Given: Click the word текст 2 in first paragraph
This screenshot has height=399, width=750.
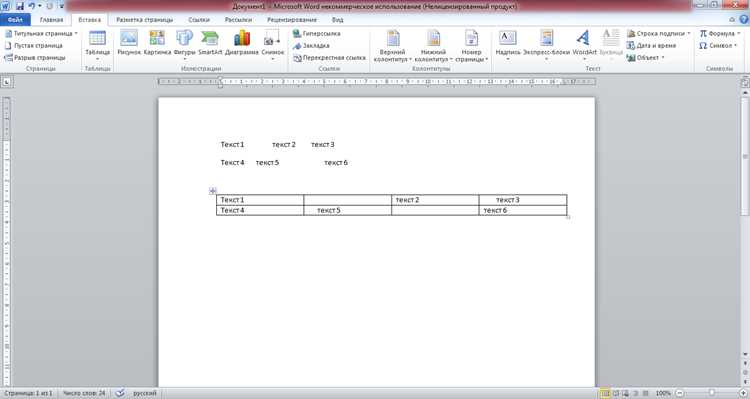Looking at the screenshot, I should point(284,144).
